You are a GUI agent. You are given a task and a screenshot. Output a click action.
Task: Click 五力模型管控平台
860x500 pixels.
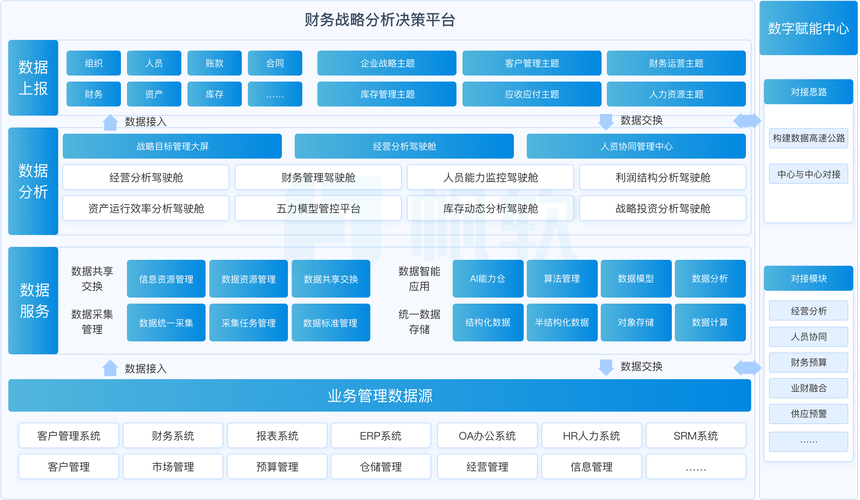pos(318,208)
